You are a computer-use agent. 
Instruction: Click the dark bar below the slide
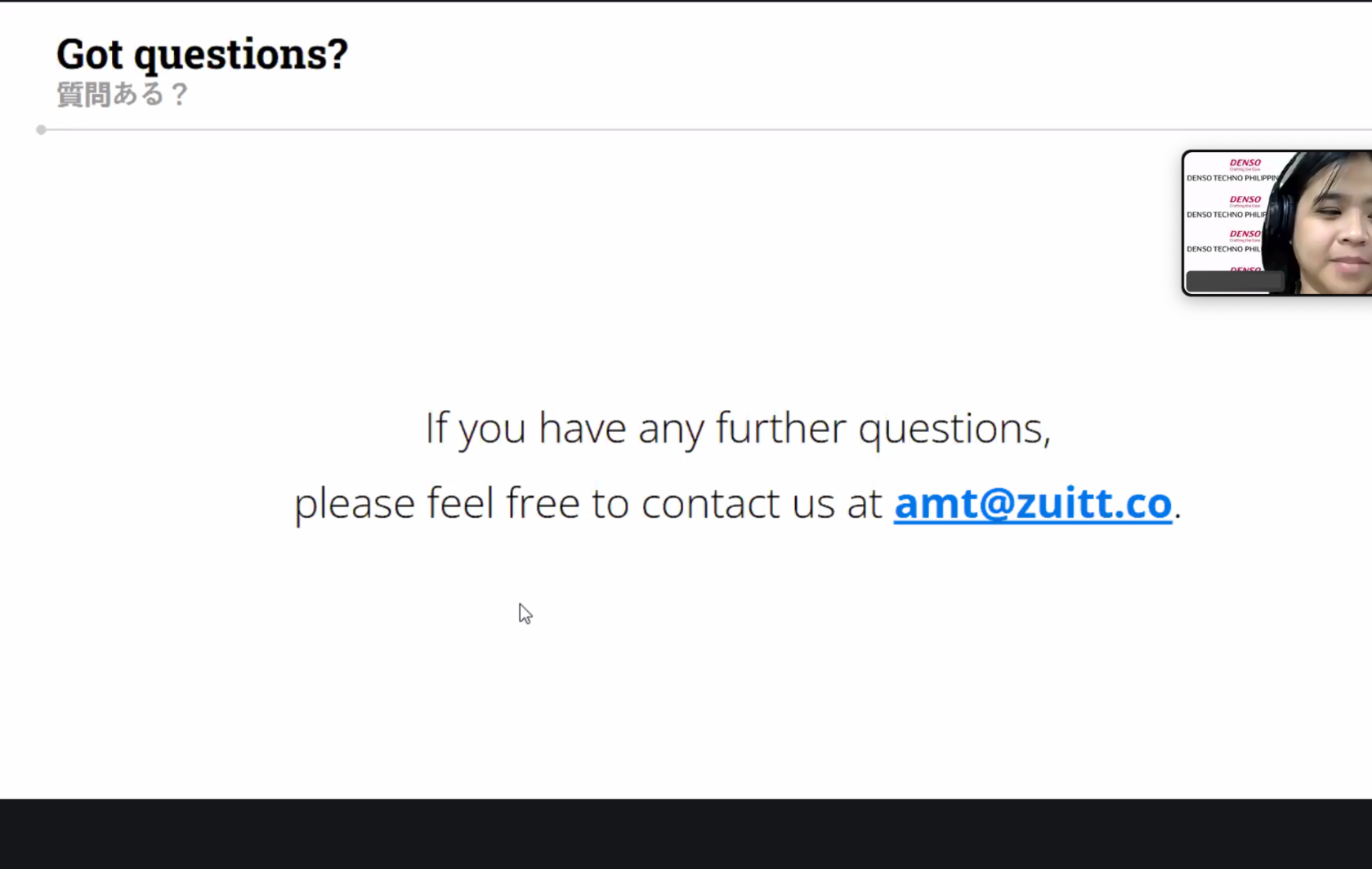click(x=686, y=833)
